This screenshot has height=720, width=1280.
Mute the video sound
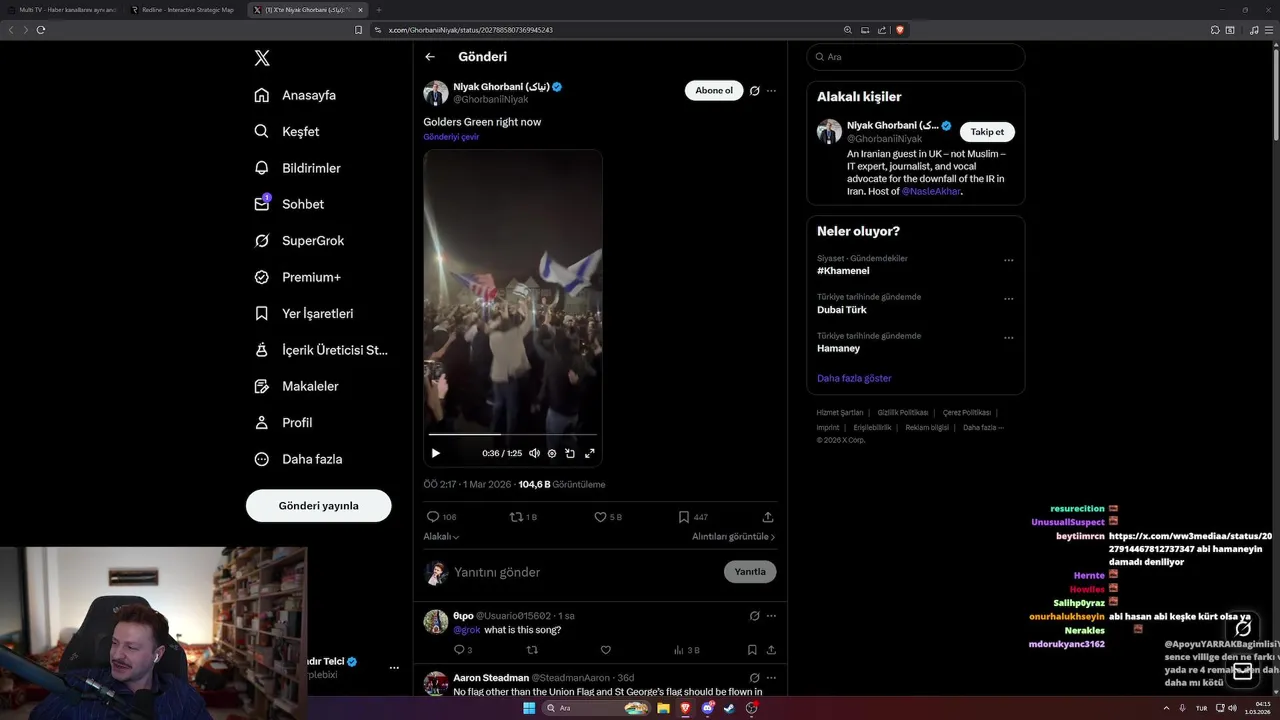point(534,453)
